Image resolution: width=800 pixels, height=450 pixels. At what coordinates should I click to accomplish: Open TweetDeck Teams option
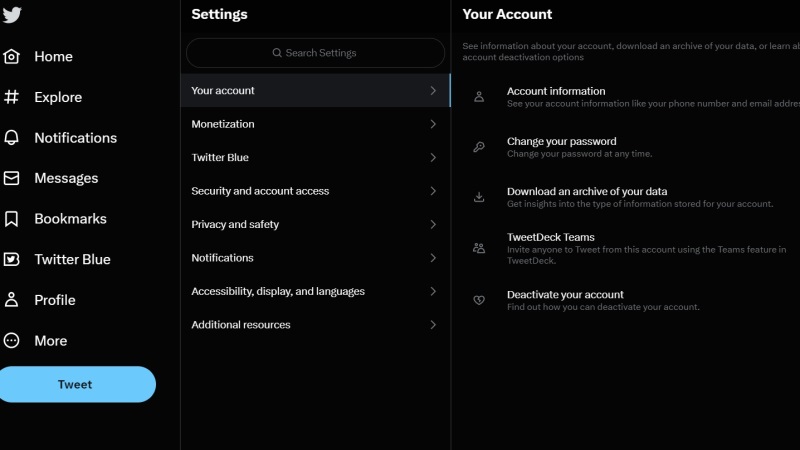(x=551, y=237)
